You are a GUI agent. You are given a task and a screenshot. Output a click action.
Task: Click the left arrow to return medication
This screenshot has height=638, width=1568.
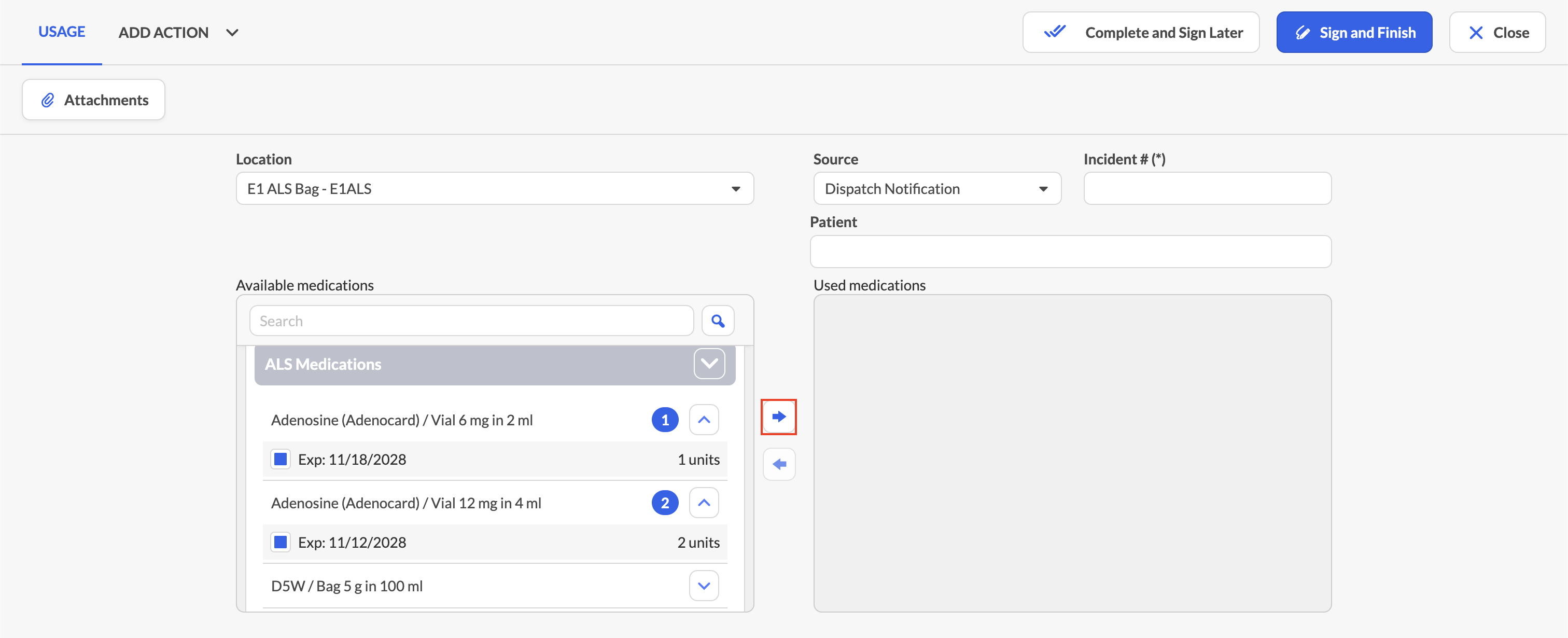778,465
